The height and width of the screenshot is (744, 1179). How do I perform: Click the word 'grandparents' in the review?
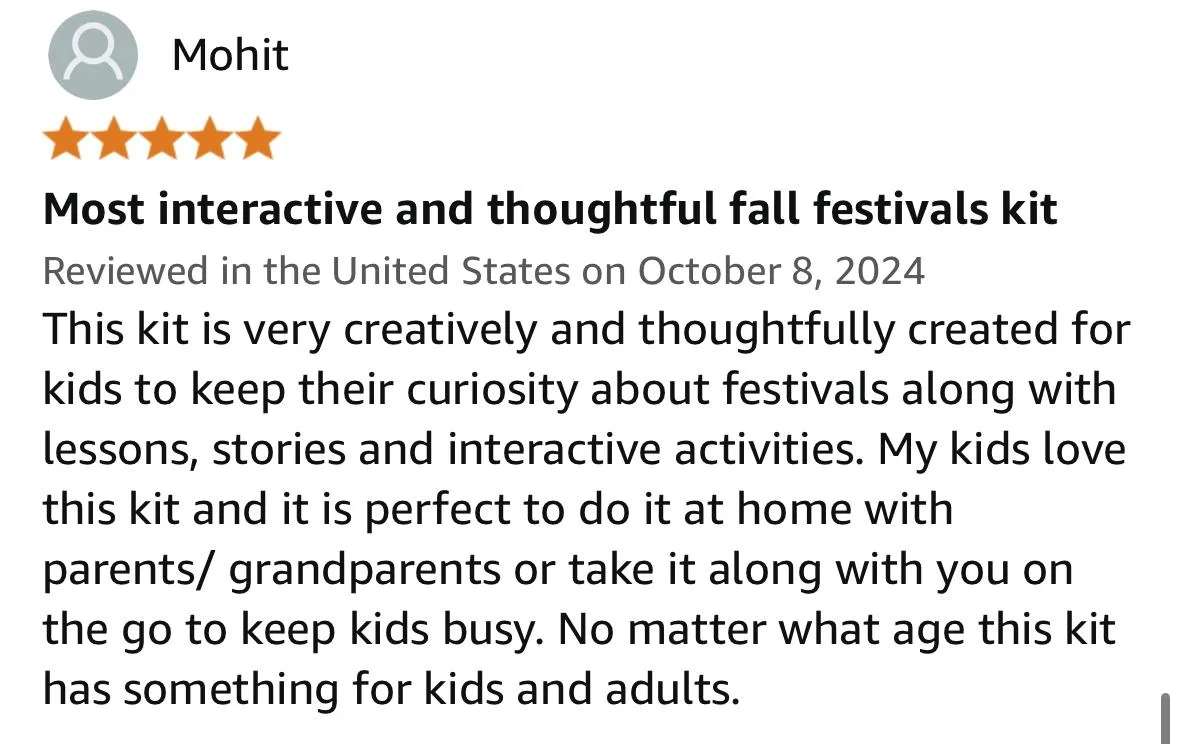pos(365,570)
